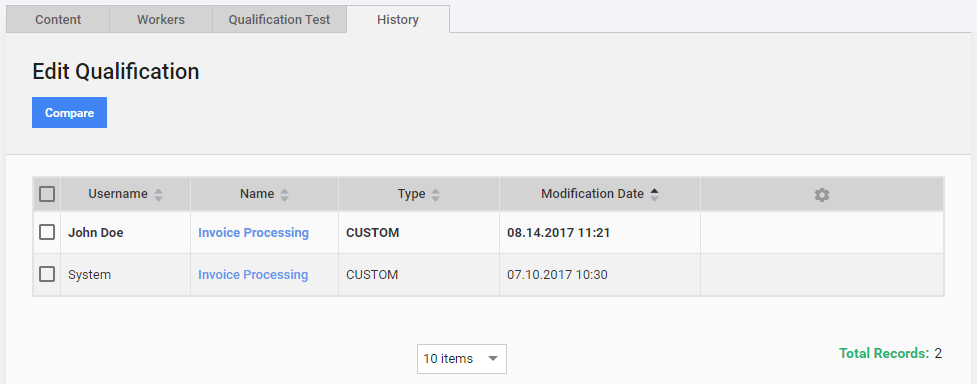Tick the select-all checkbox in header
The width and height of the screenshot is (977, 384).
(47, 194)
